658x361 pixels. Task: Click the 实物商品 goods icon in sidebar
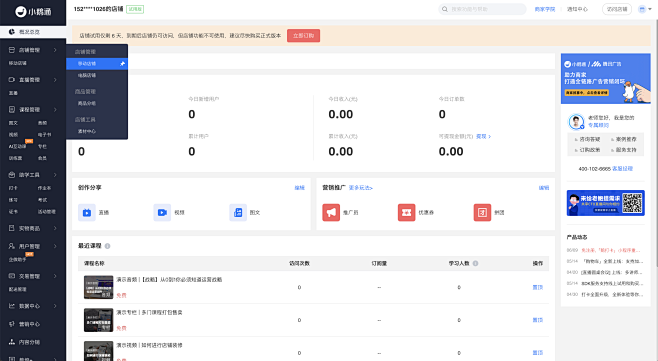[12, 228]
